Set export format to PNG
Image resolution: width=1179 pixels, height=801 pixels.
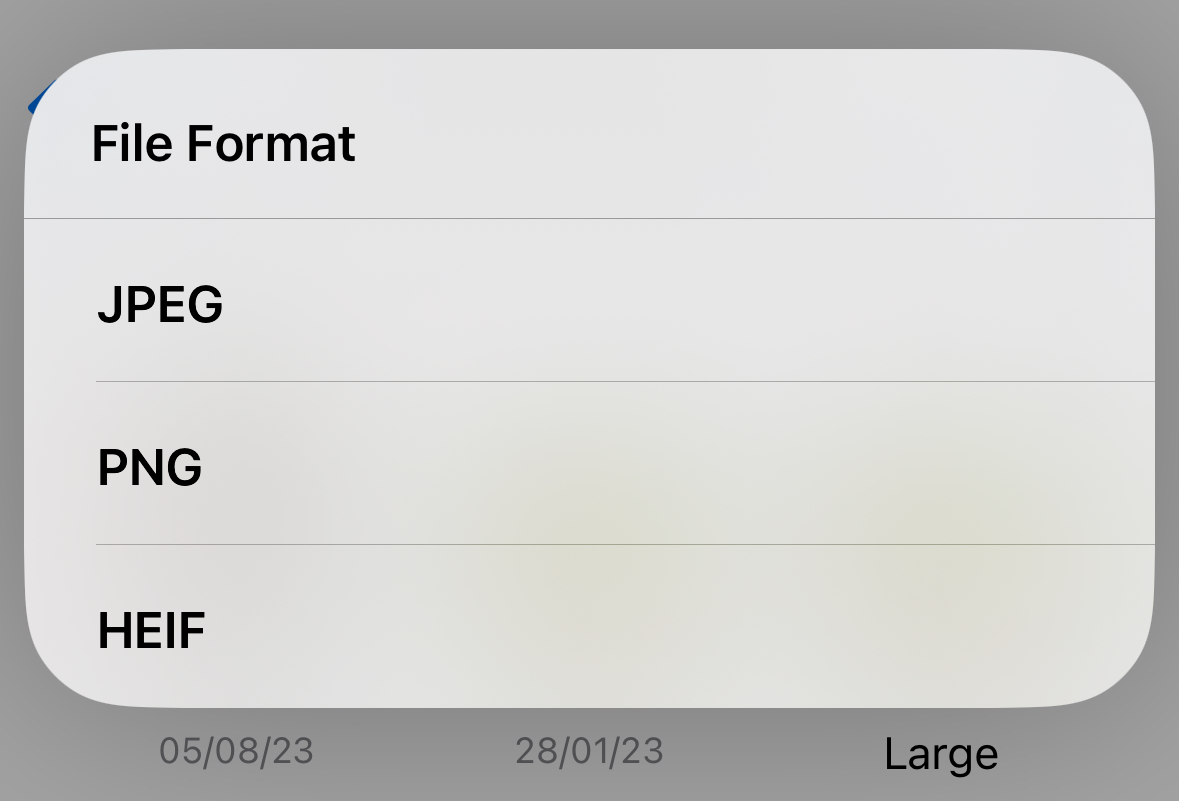(x=590, y=463)
